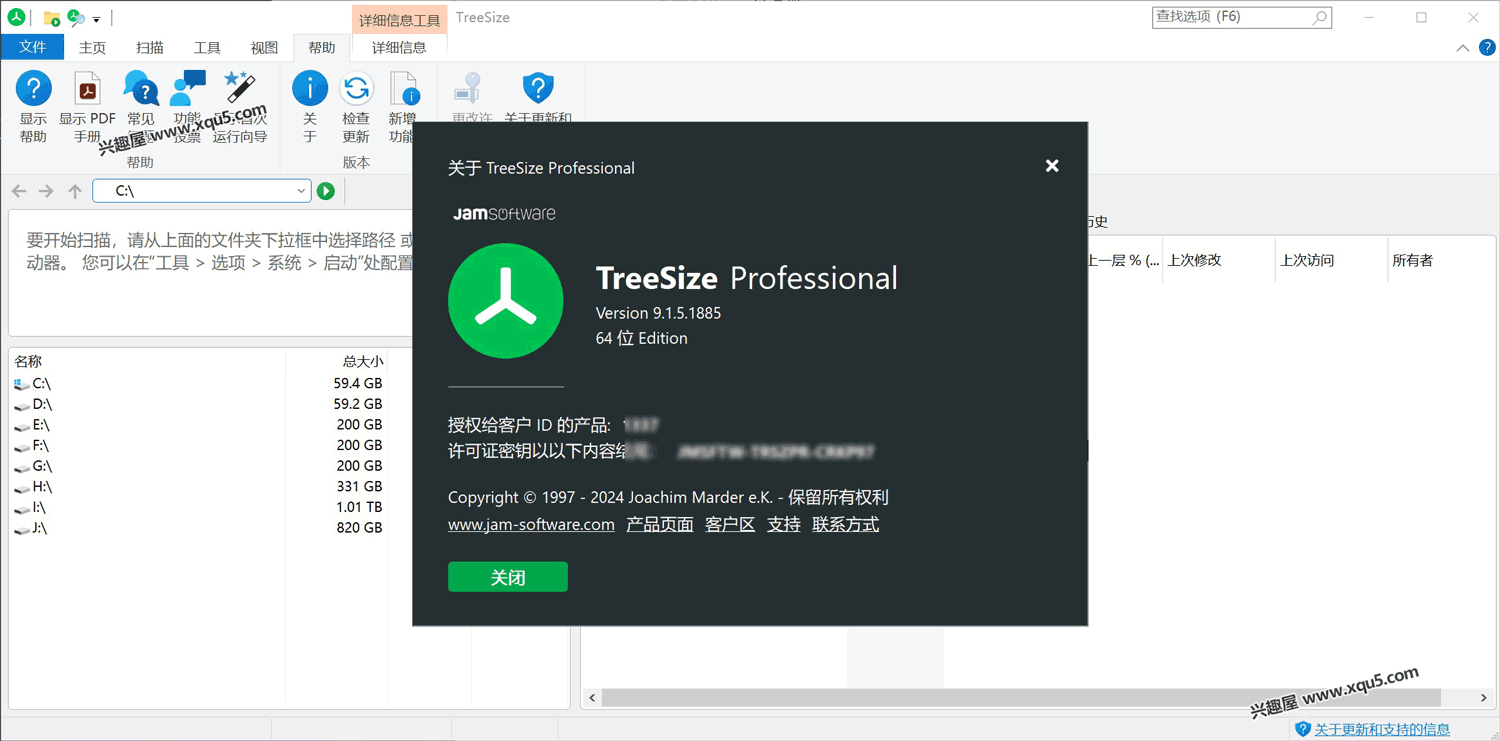Select the F:\ drive row
This screenshot has height=741, width=1500.
198,445
